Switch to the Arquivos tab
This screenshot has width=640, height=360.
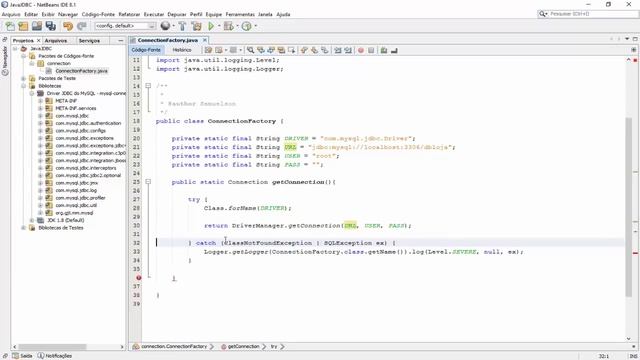[x=56, y=40]
